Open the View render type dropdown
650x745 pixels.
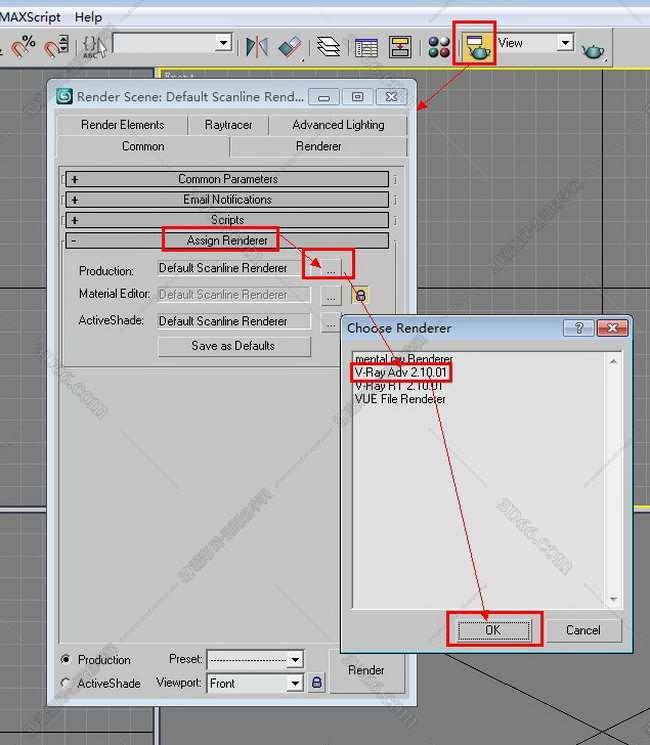pos(565,43)
